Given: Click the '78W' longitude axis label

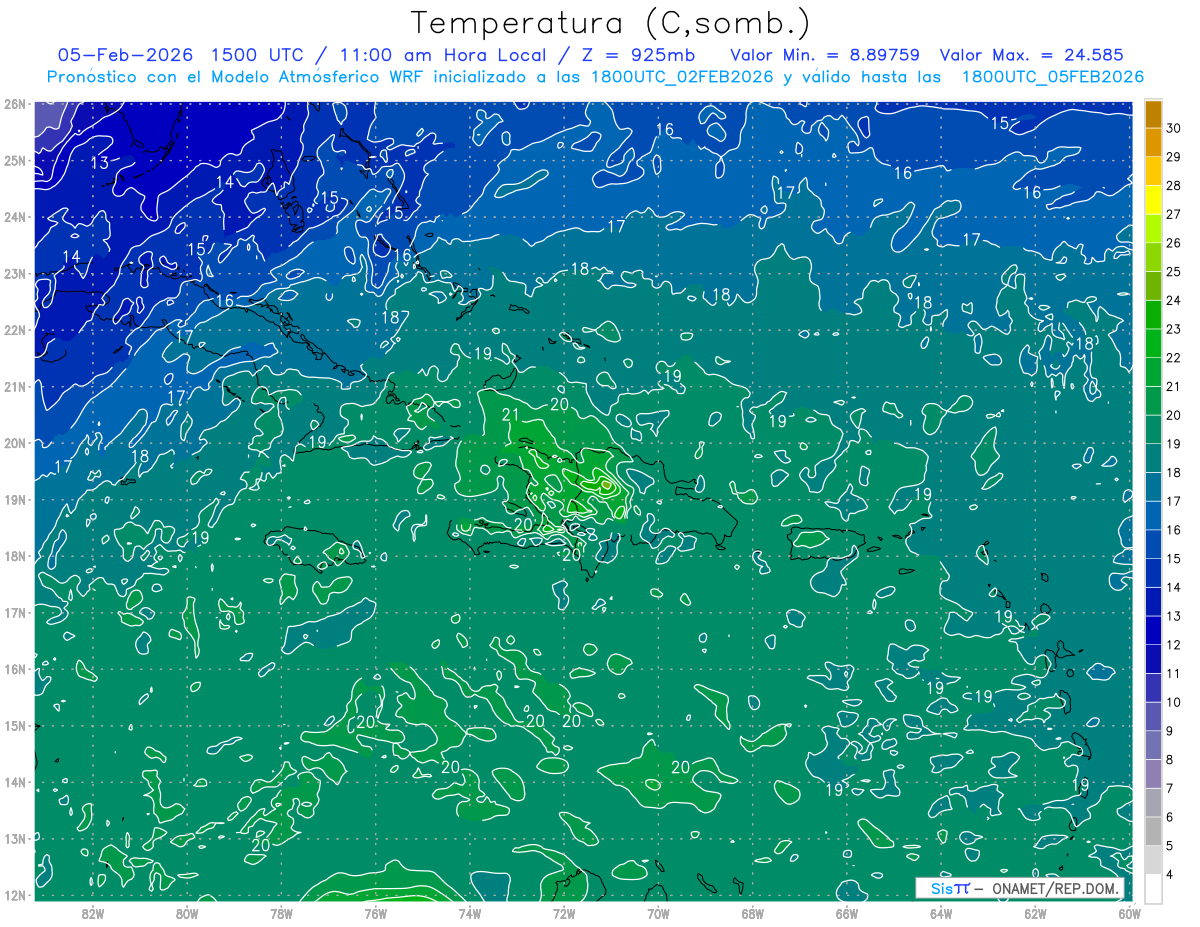Looking at the screenshot, I should tap(281, 913).
